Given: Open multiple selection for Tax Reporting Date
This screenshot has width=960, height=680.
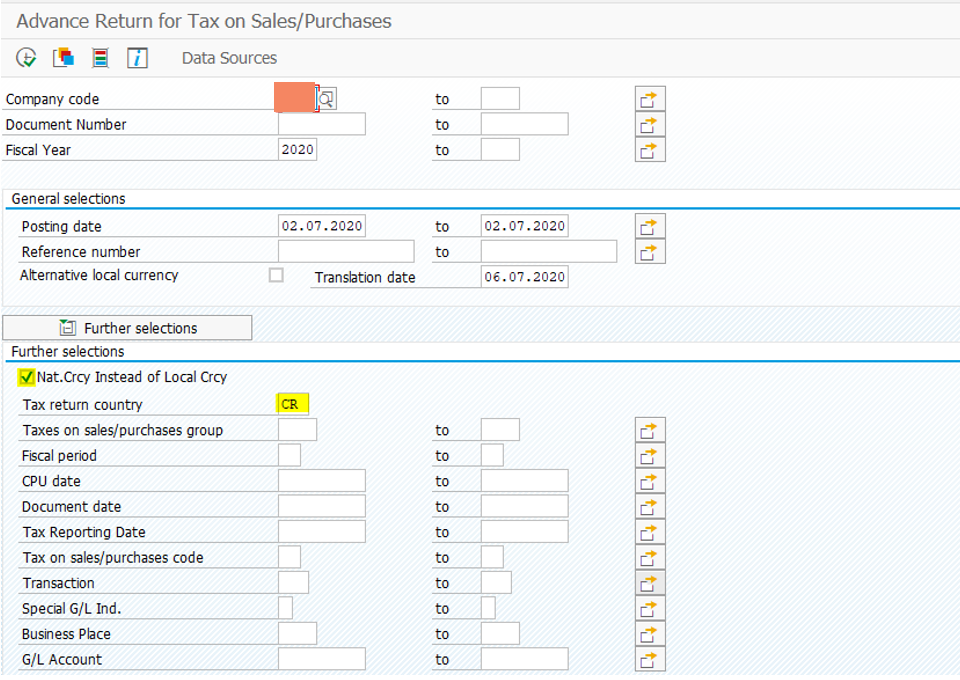Looking at the screenshot, I should coord(650,532).
